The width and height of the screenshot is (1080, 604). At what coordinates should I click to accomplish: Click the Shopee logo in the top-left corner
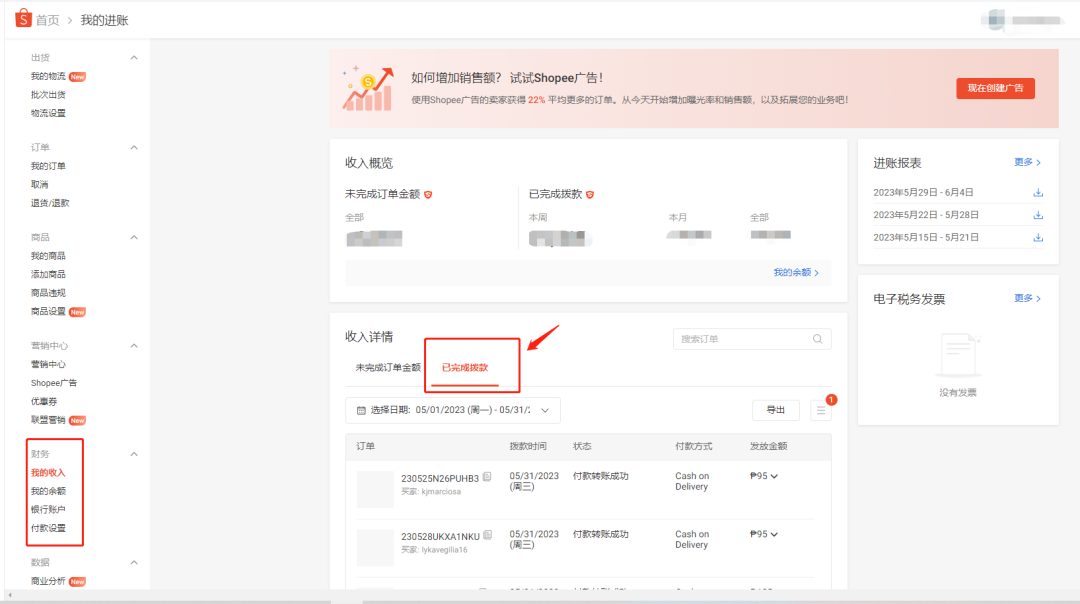click(21, 19)
